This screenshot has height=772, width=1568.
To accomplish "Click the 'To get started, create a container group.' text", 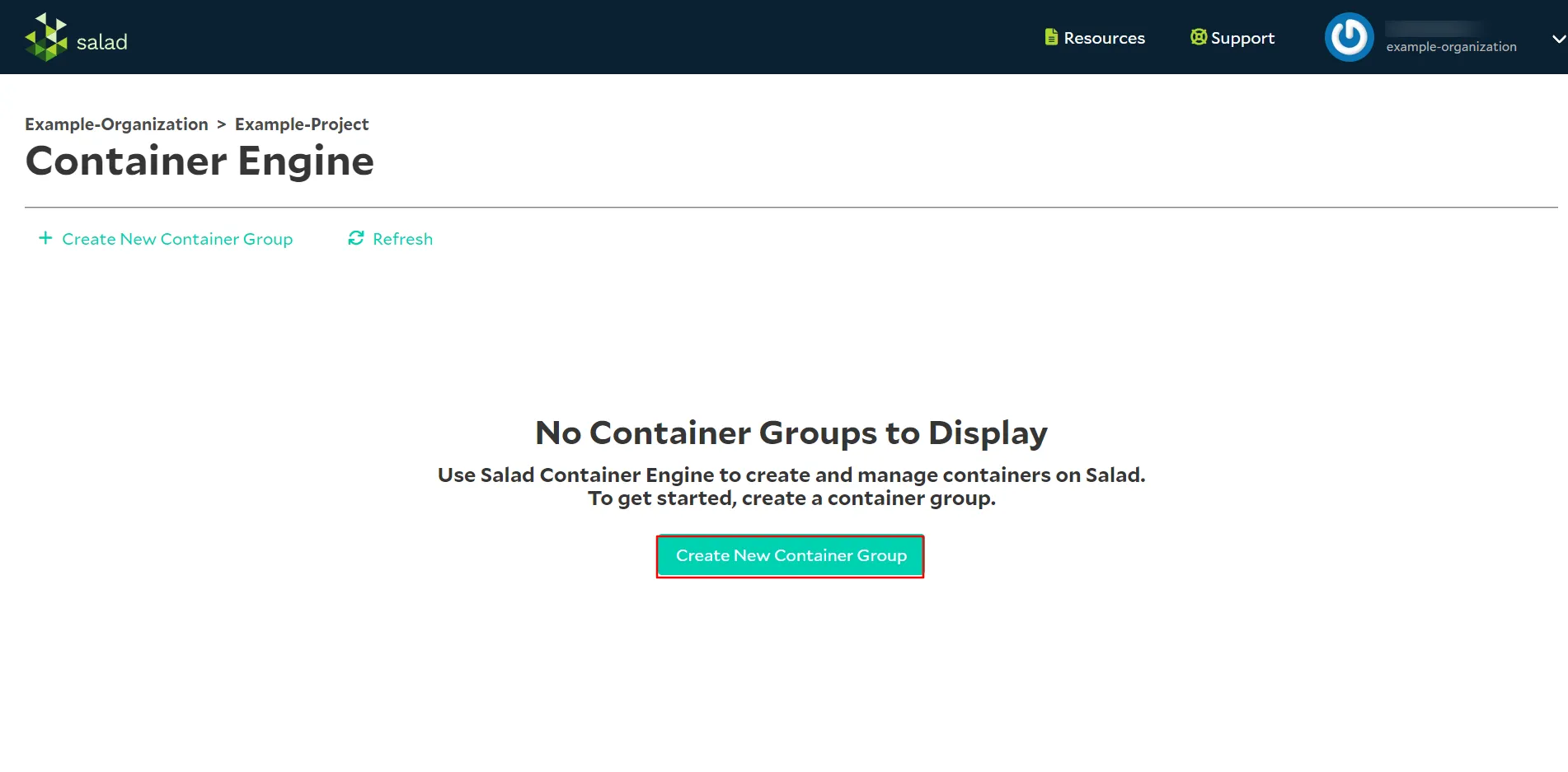I will [x=791, y=498].
